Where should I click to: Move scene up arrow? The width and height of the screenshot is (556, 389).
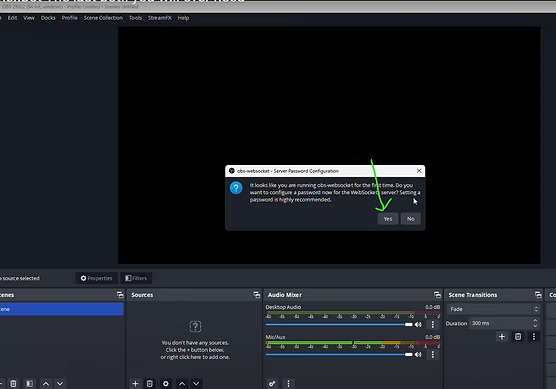(x=46, y=384)
